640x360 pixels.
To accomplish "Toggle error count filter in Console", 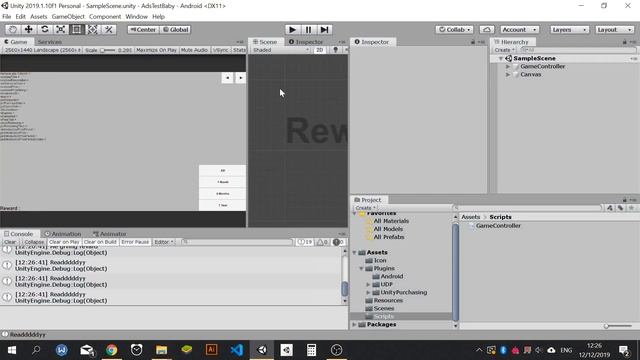I will pos(338,242).
